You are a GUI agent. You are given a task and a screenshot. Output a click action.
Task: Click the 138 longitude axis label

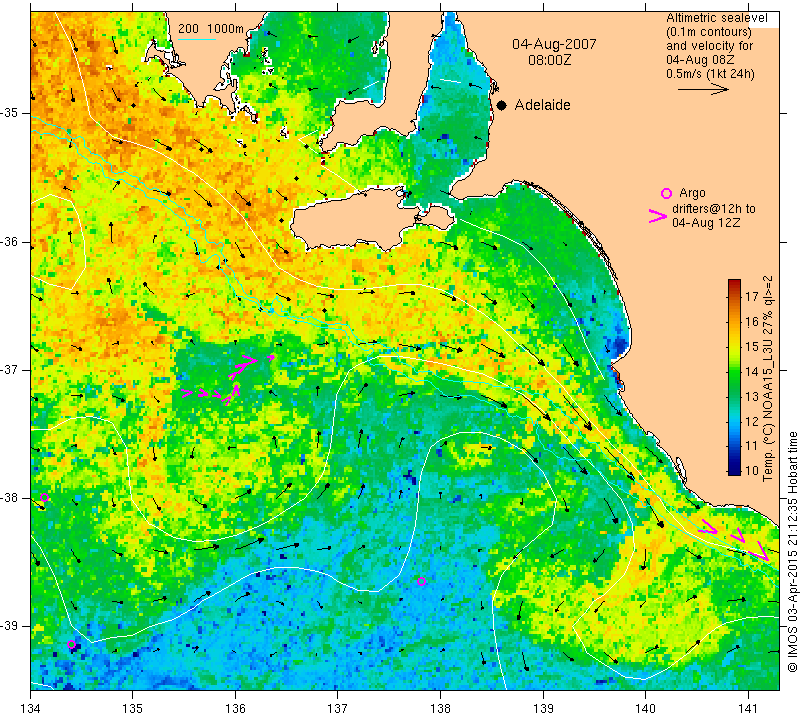point(440,709)
